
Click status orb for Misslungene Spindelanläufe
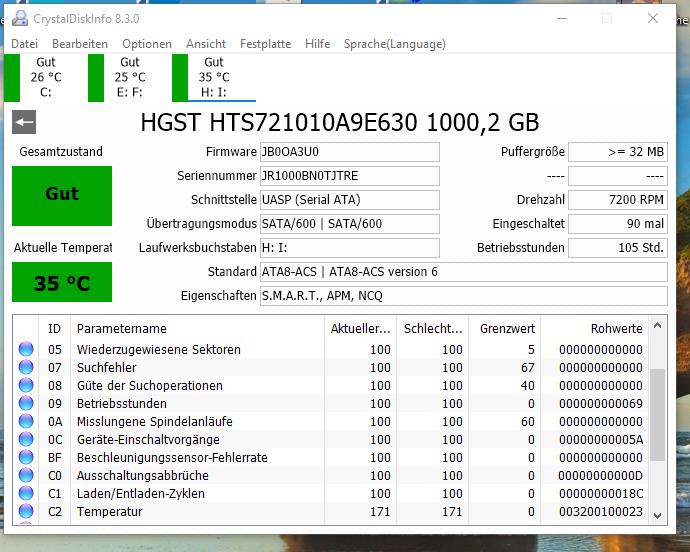(26, 421)
